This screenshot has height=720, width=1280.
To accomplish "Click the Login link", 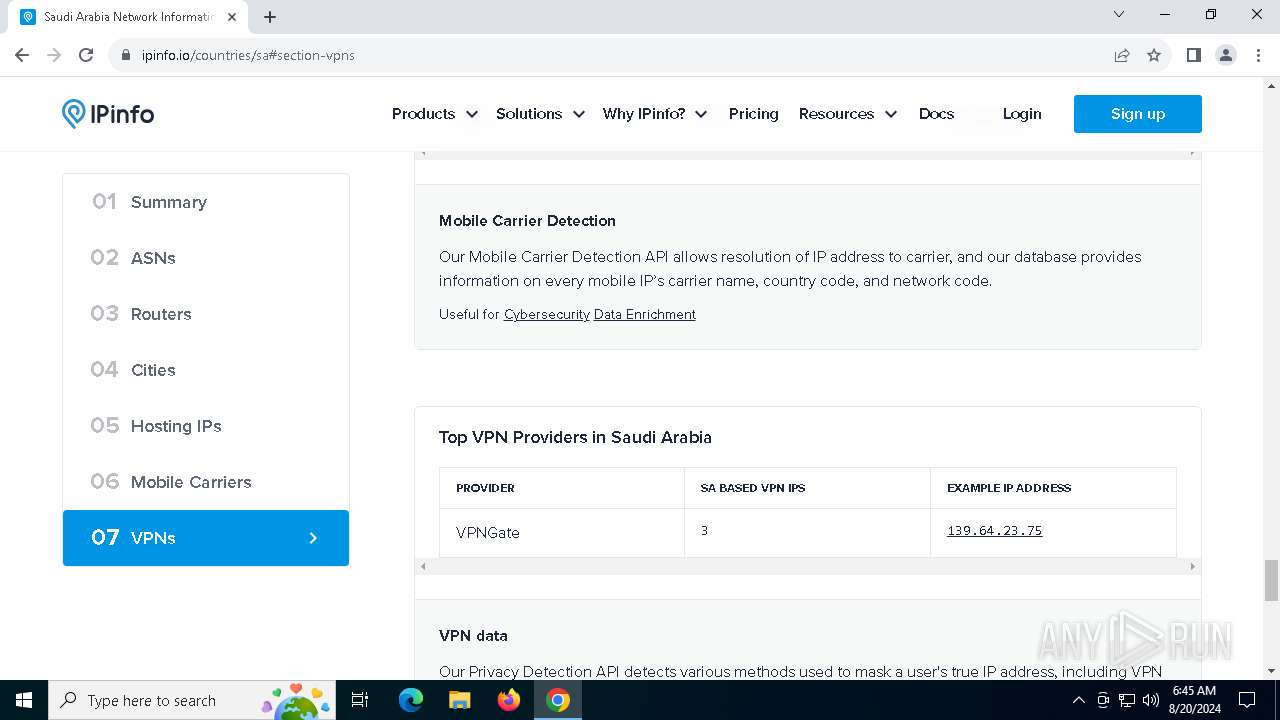I will tap(1022, 114).
